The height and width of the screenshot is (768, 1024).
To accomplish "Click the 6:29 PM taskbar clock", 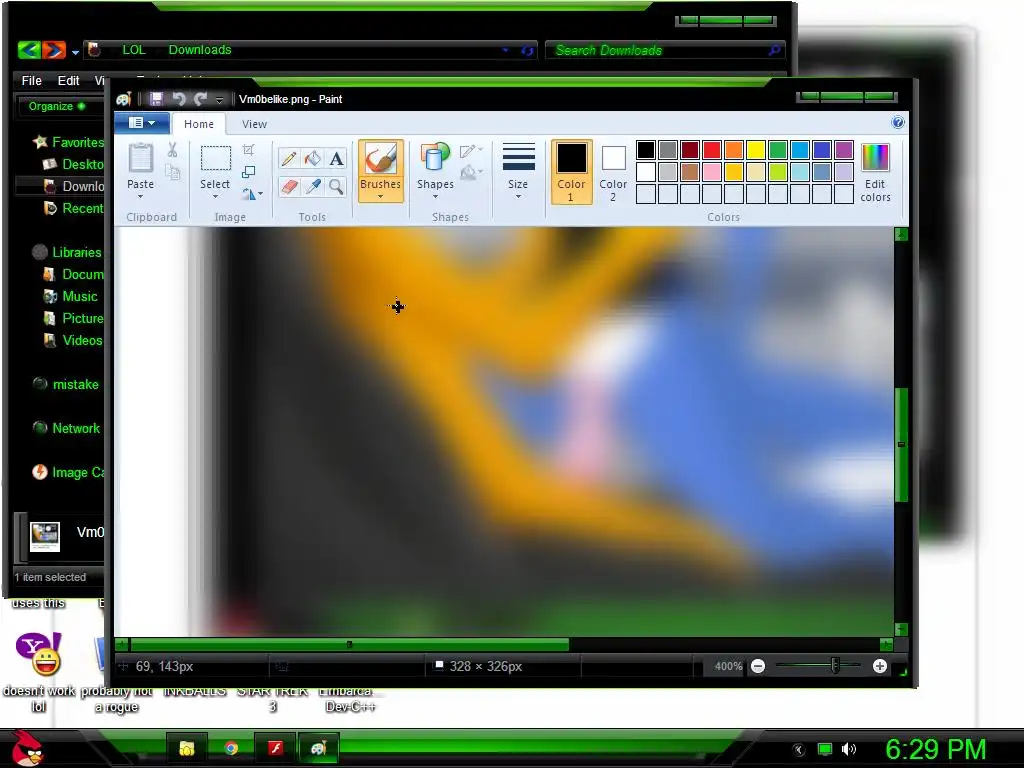I will click(935, 749).
